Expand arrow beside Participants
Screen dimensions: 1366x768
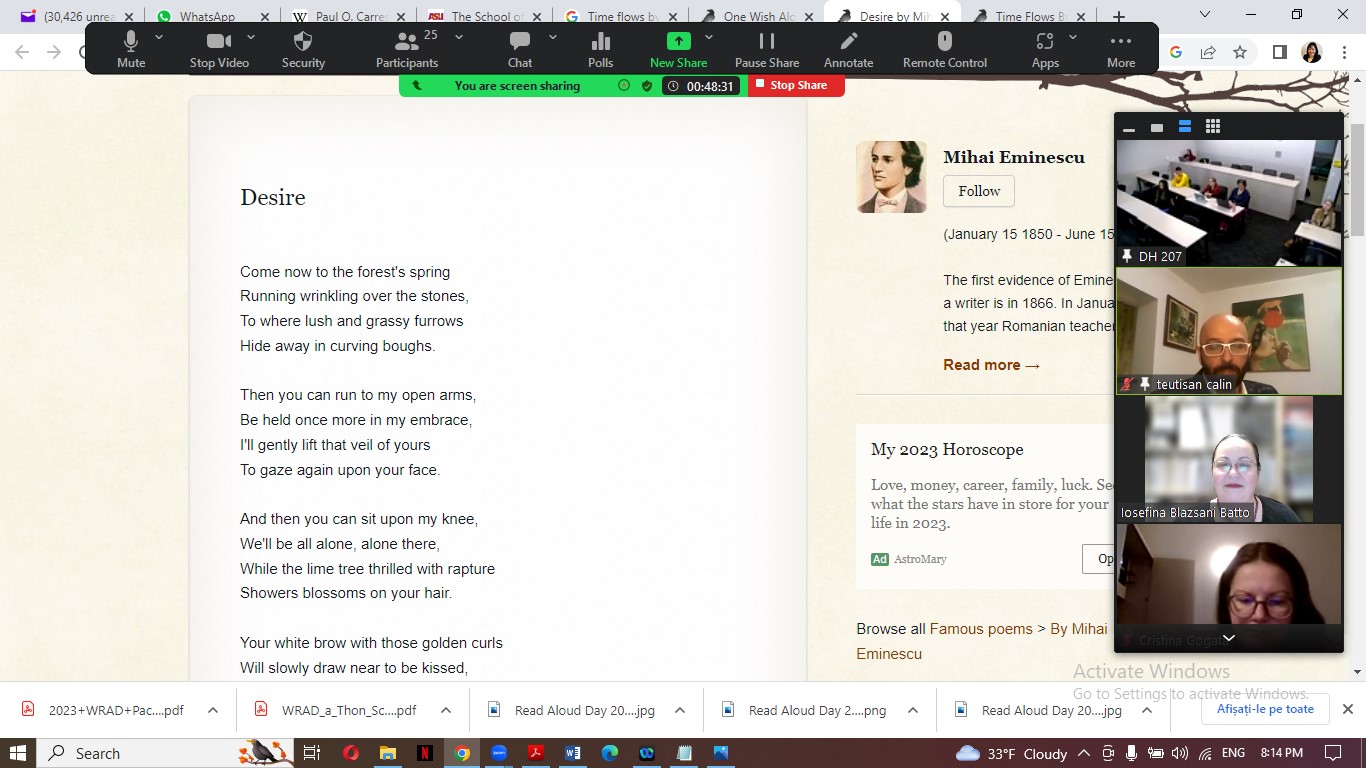[459, 37]
